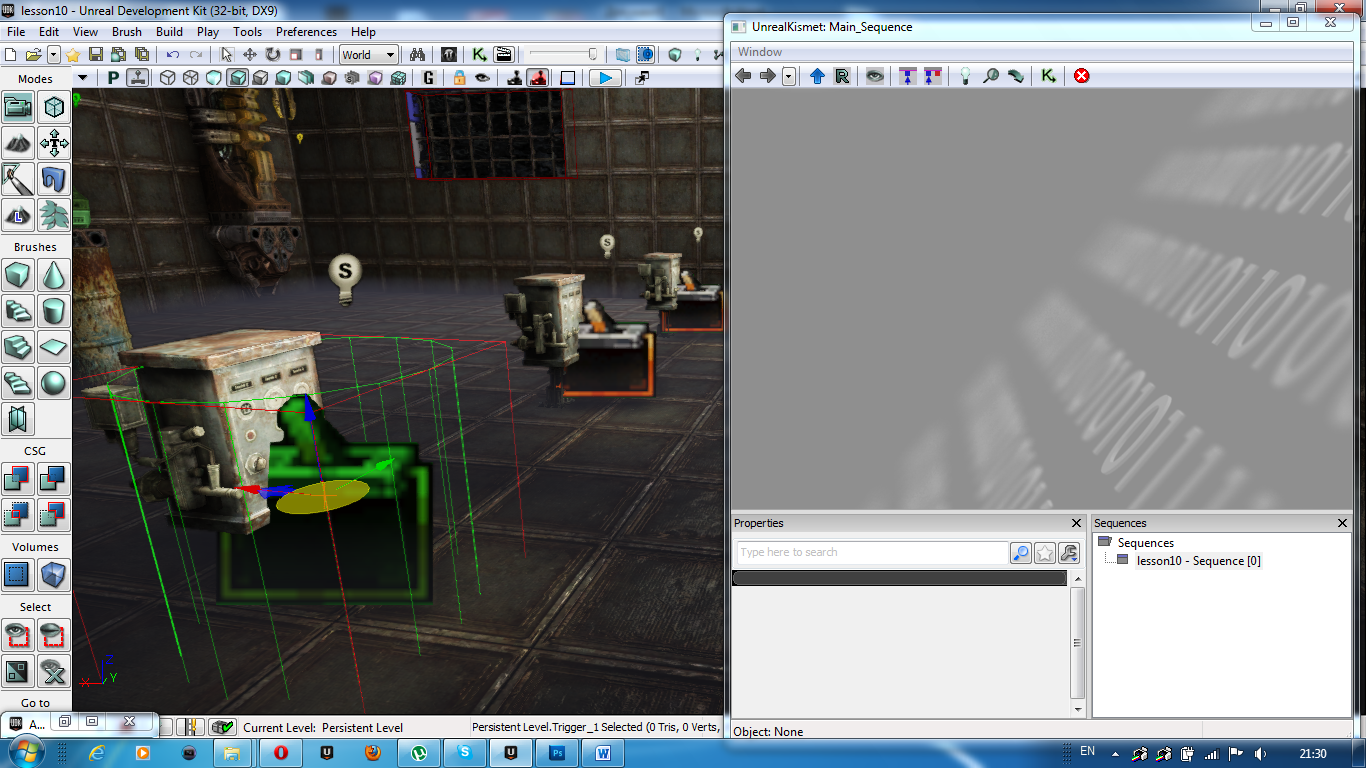The image size is (1366, 768).
Task: Show selected actors only
Action: (x=19, y=635)
